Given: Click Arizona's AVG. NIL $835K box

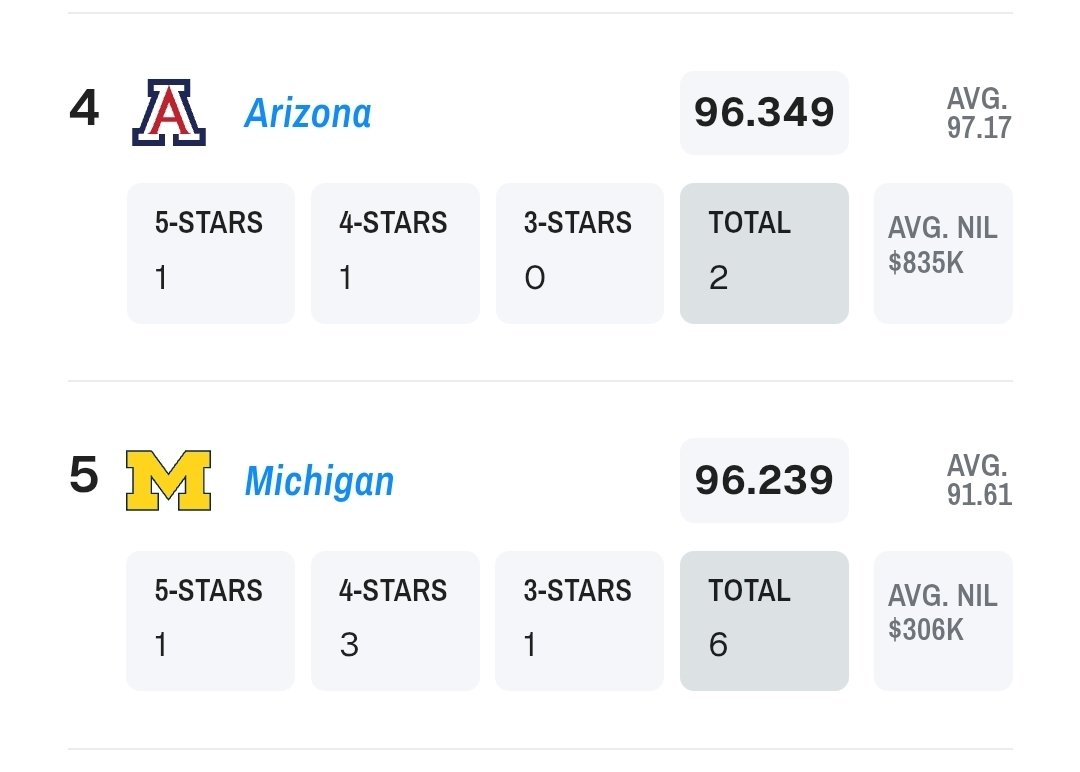Looking at the screenshot, I should click(942, 253).
